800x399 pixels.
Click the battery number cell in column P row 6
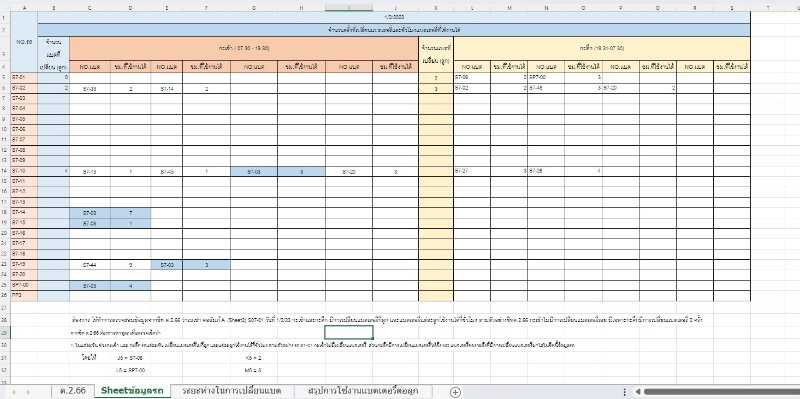[x=621, y=88]
